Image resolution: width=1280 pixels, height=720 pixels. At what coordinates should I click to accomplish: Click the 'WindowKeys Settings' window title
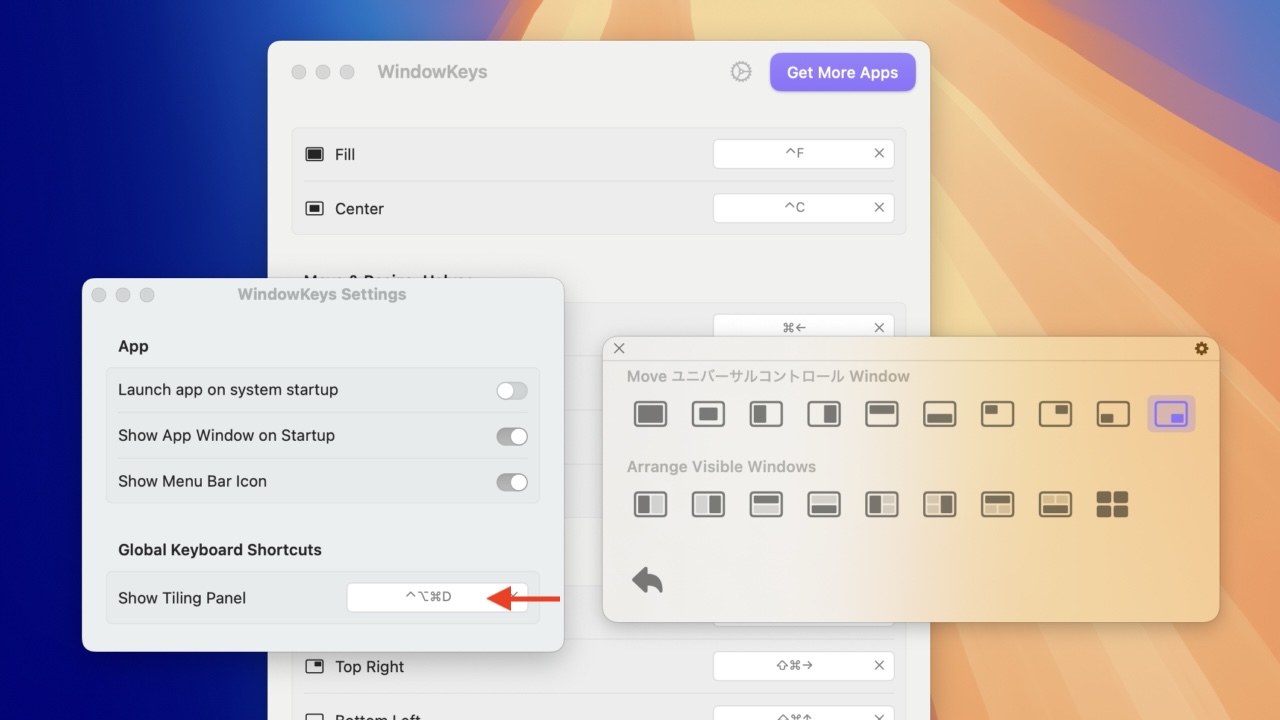[322, 294]
